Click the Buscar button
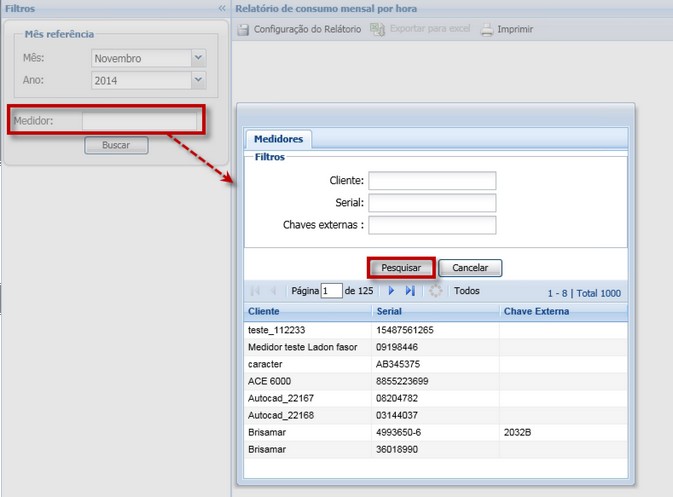Viewport: 673px width, 497px height. [116, 145]
